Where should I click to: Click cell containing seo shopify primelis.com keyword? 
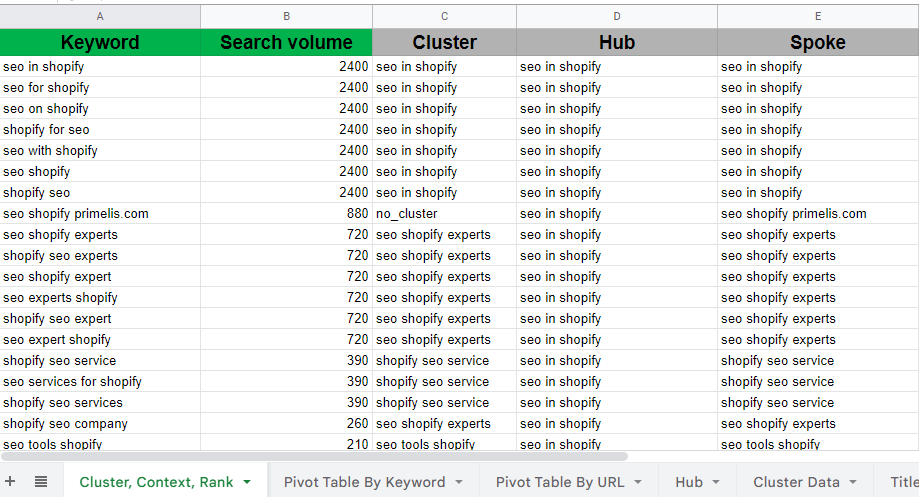(76, 214)
